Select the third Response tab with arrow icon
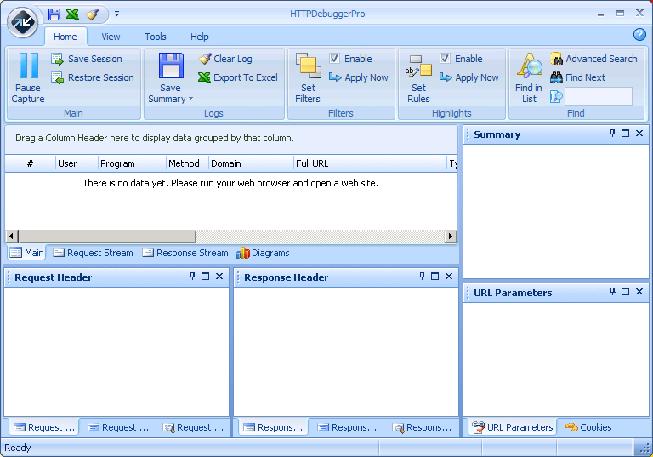 (422, 427)
